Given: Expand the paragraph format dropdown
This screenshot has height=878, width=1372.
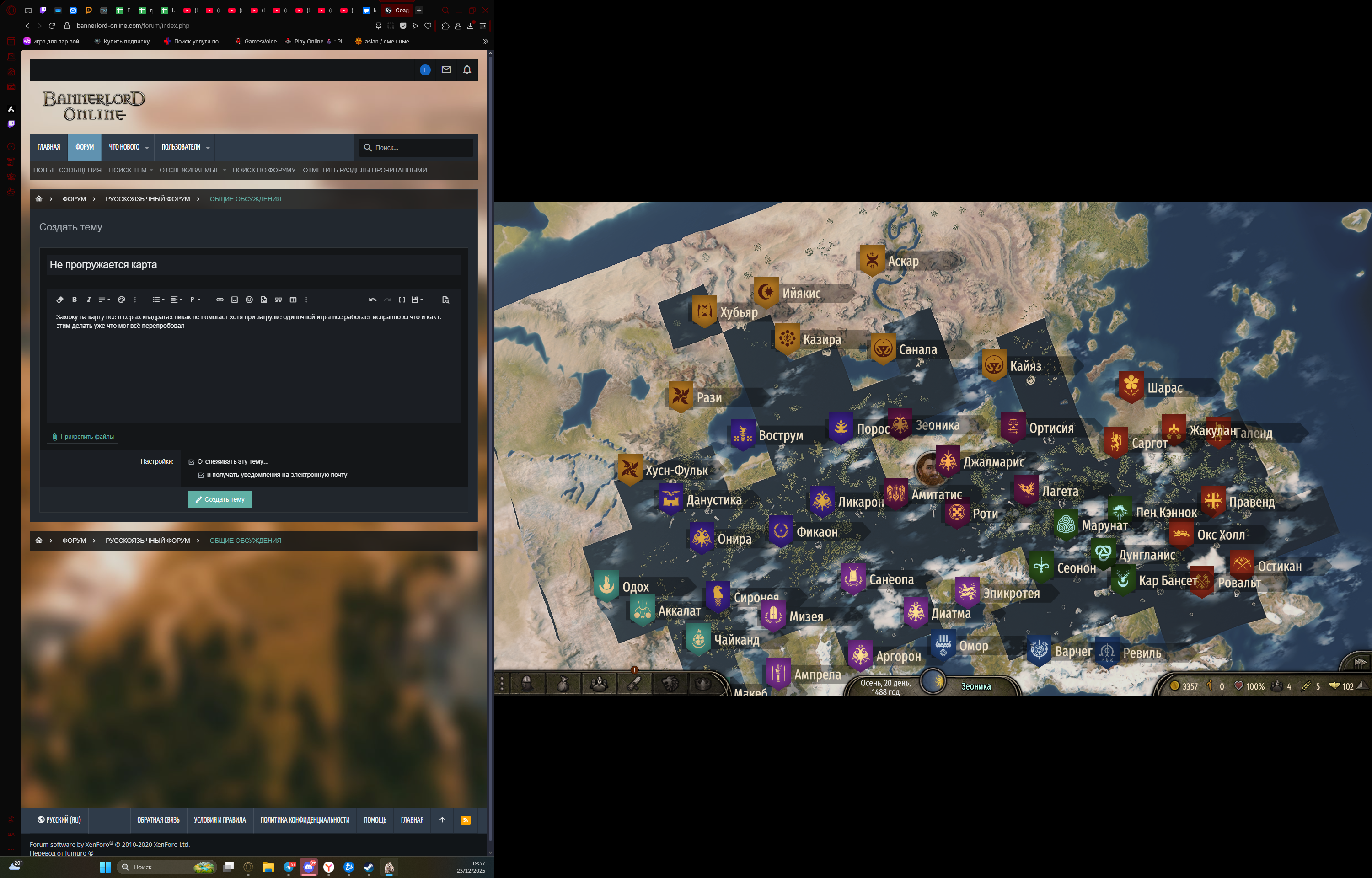Looking at the screenshot, I should coord(195,300).
